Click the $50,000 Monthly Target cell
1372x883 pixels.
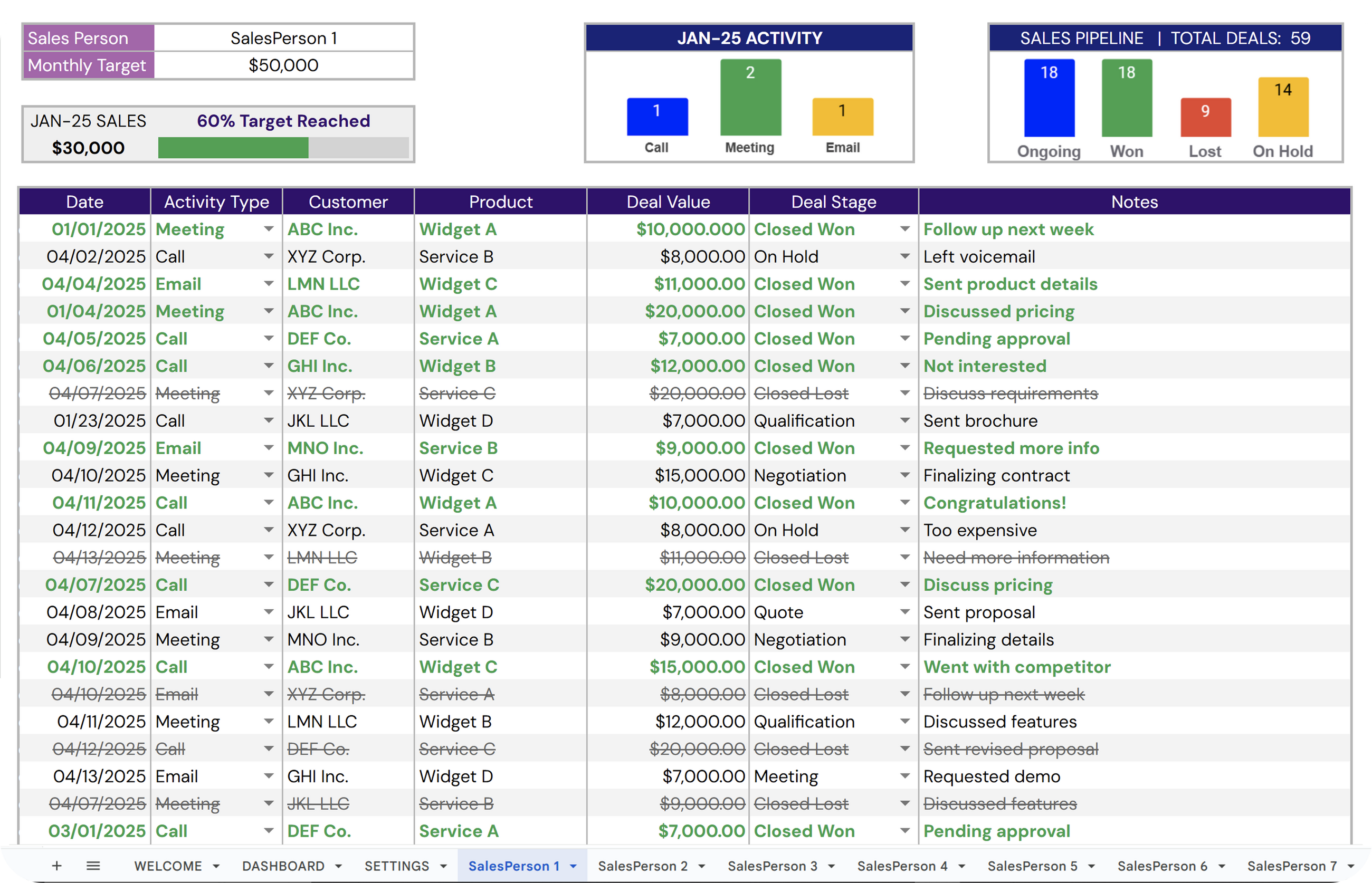click(283, 65)
